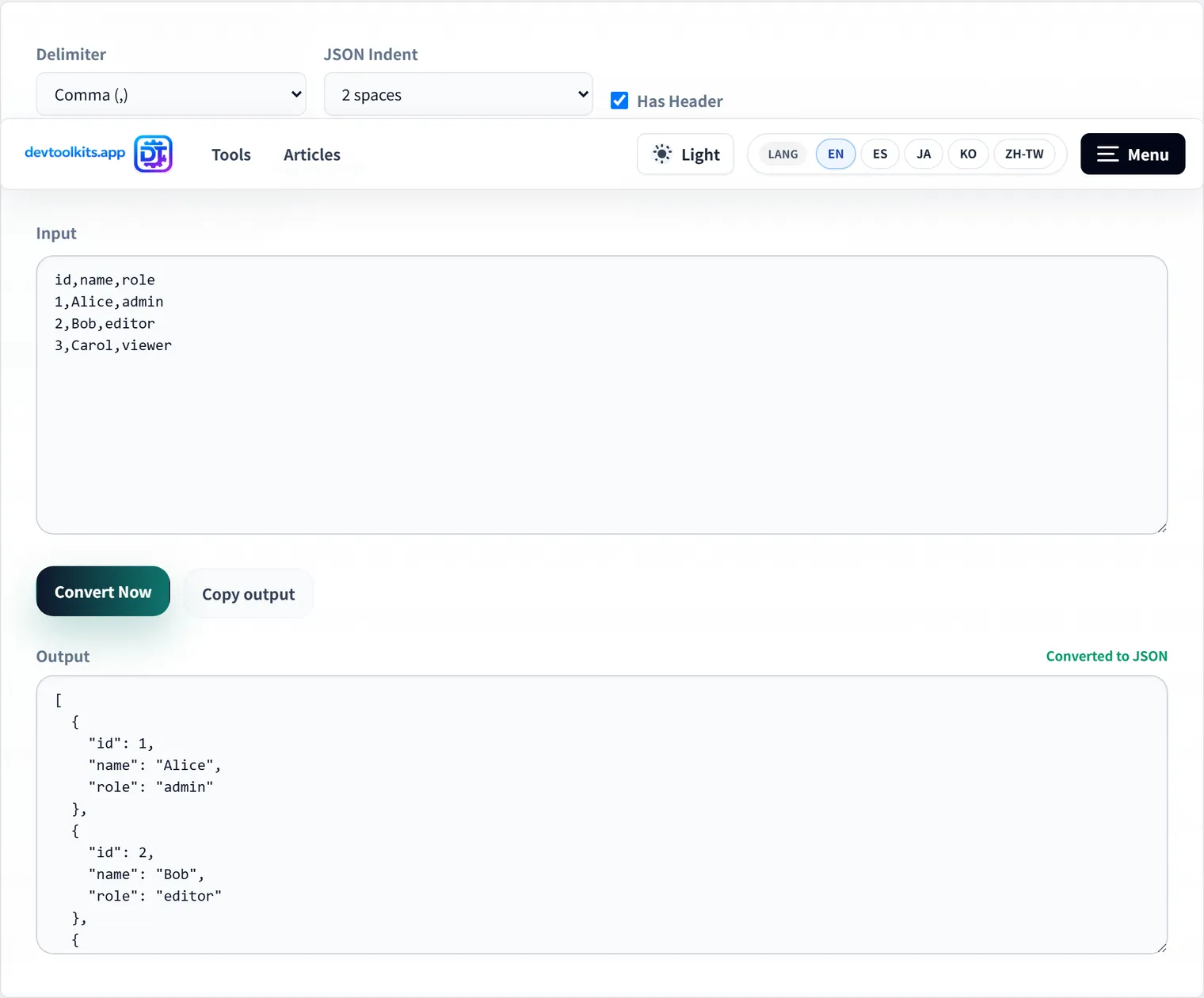Click the "id": 2 output line

click(121, 852)
